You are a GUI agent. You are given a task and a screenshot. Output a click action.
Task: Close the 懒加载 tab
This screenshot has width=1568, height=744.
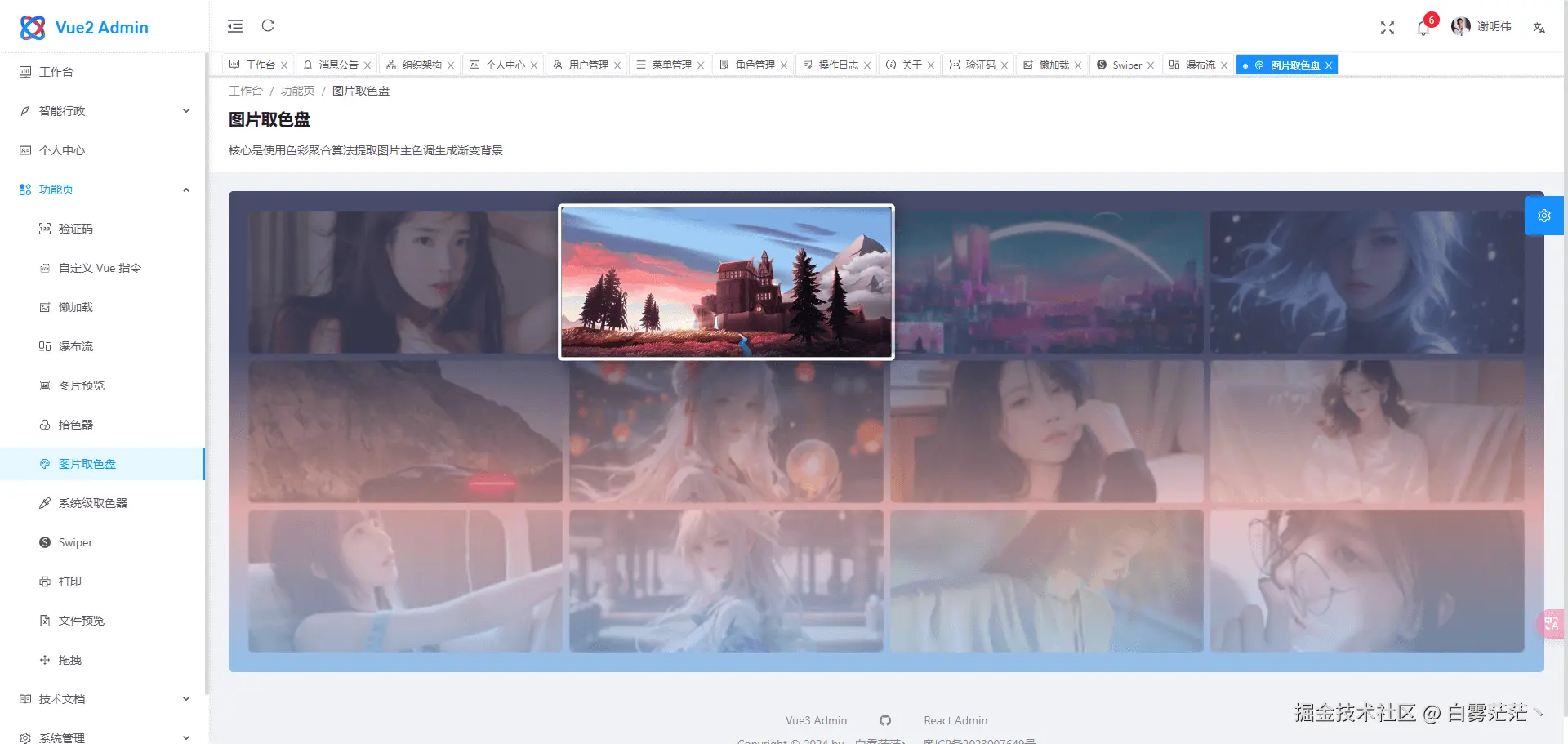tap(1078, 65)
